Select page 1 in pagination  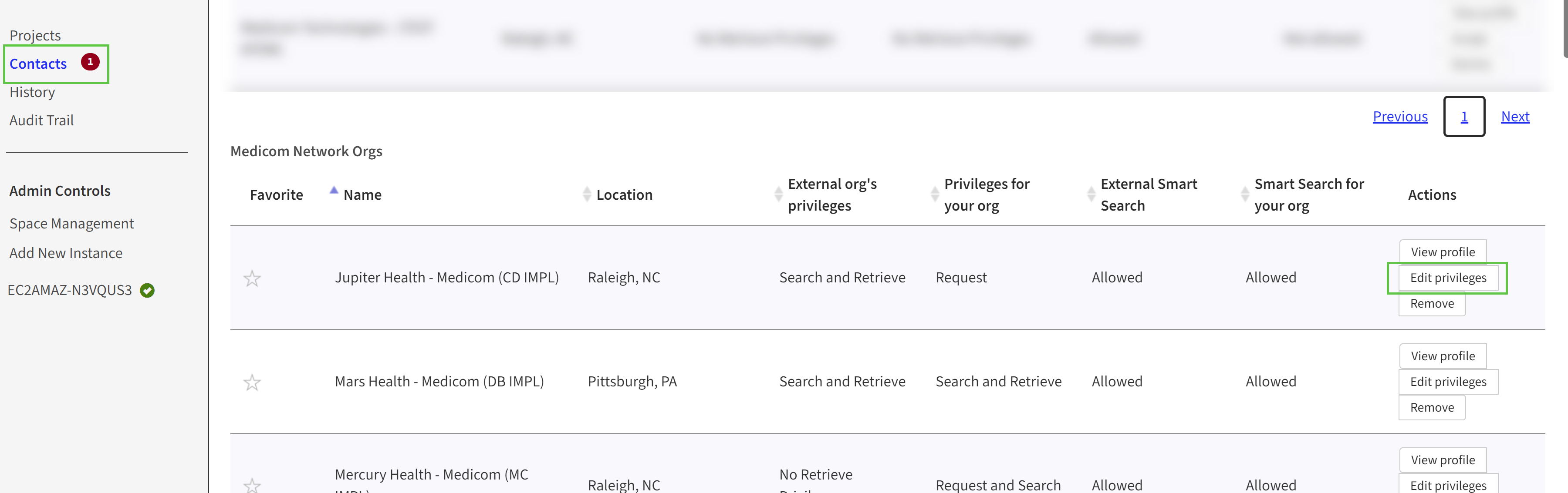(x=1464, y=116)
